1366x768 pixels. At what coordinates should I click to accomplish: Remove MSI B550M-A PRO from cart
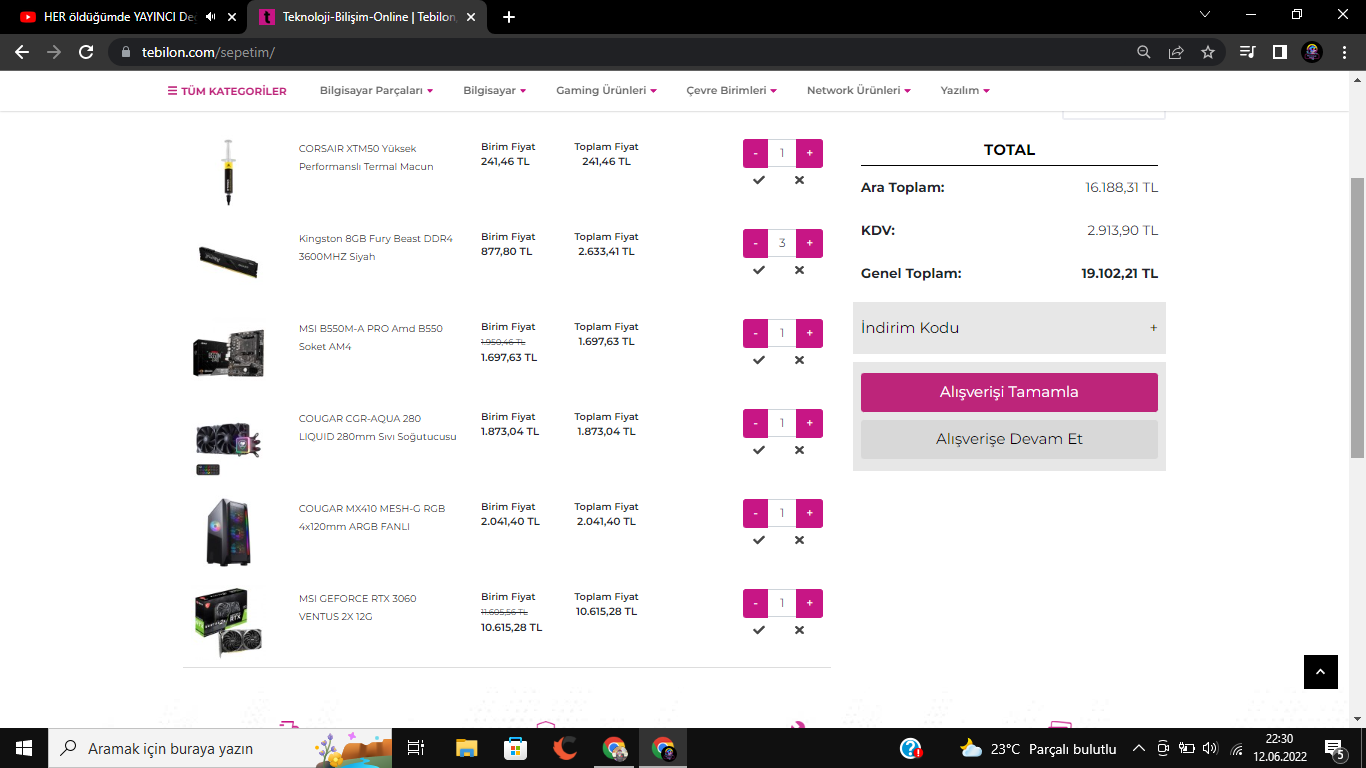(799, 360)
